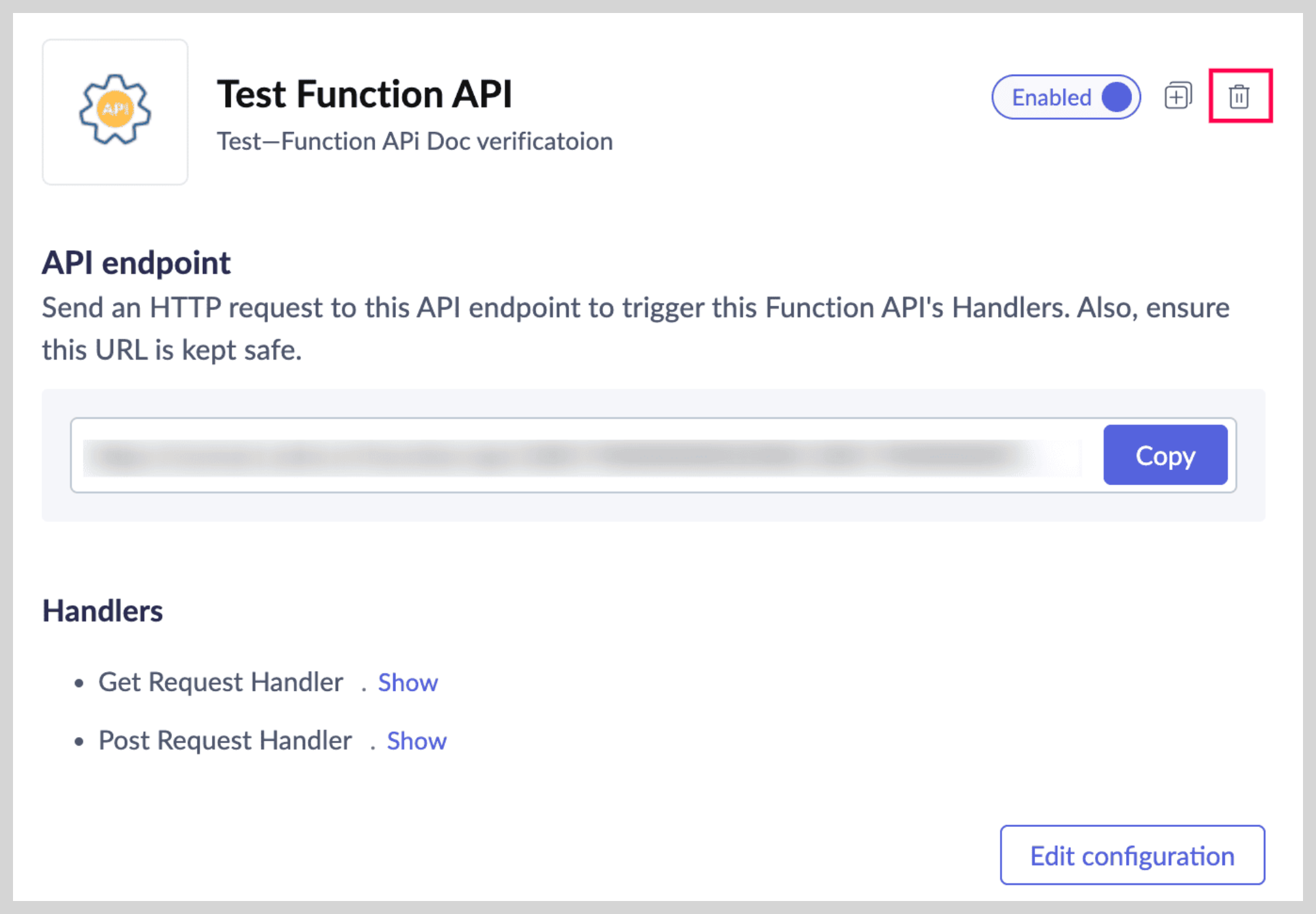Click the duplicate Function API icon
This screenshot has height=914, width=1316.
(x=1178, y=96)
